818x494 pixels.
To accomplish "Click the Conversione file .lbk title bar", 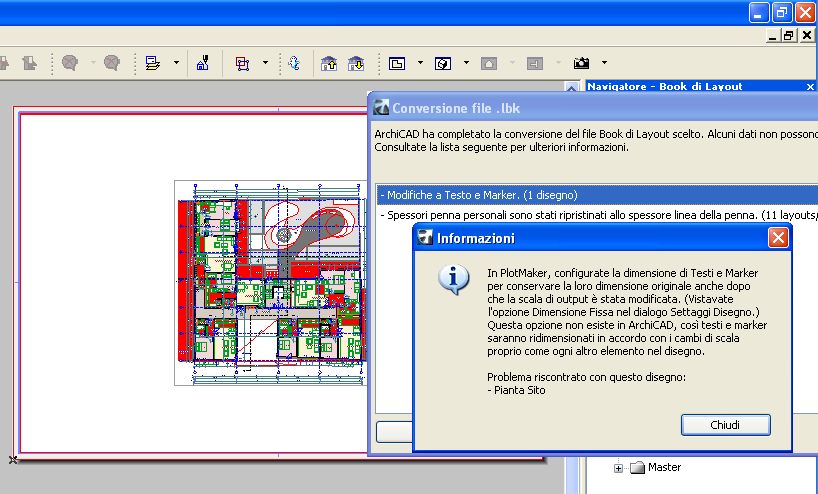I will click(593, 108).
